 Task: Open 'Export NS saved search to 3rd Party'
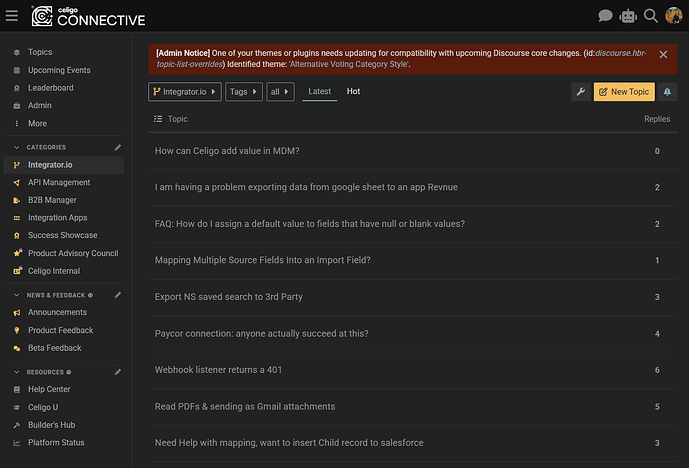tap(228, 297)
